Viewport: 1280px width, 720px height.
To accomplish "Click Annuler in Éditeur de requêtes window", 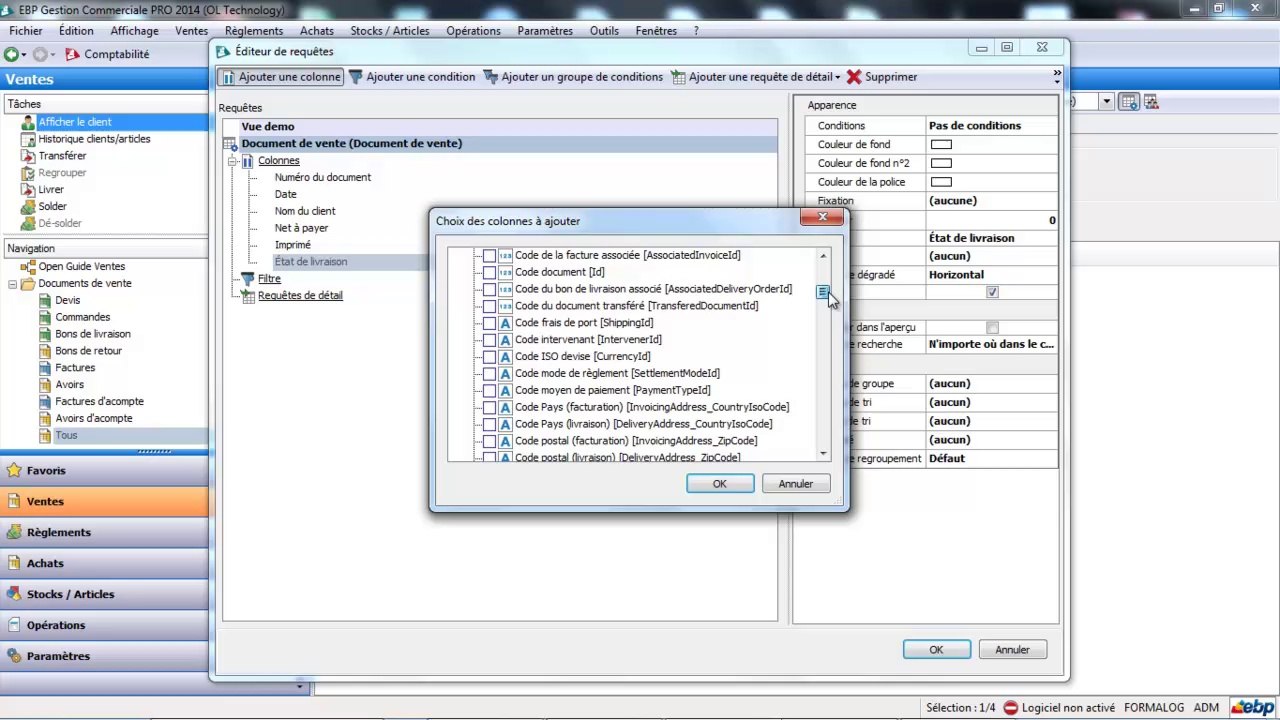I will tap(1012, 650).
